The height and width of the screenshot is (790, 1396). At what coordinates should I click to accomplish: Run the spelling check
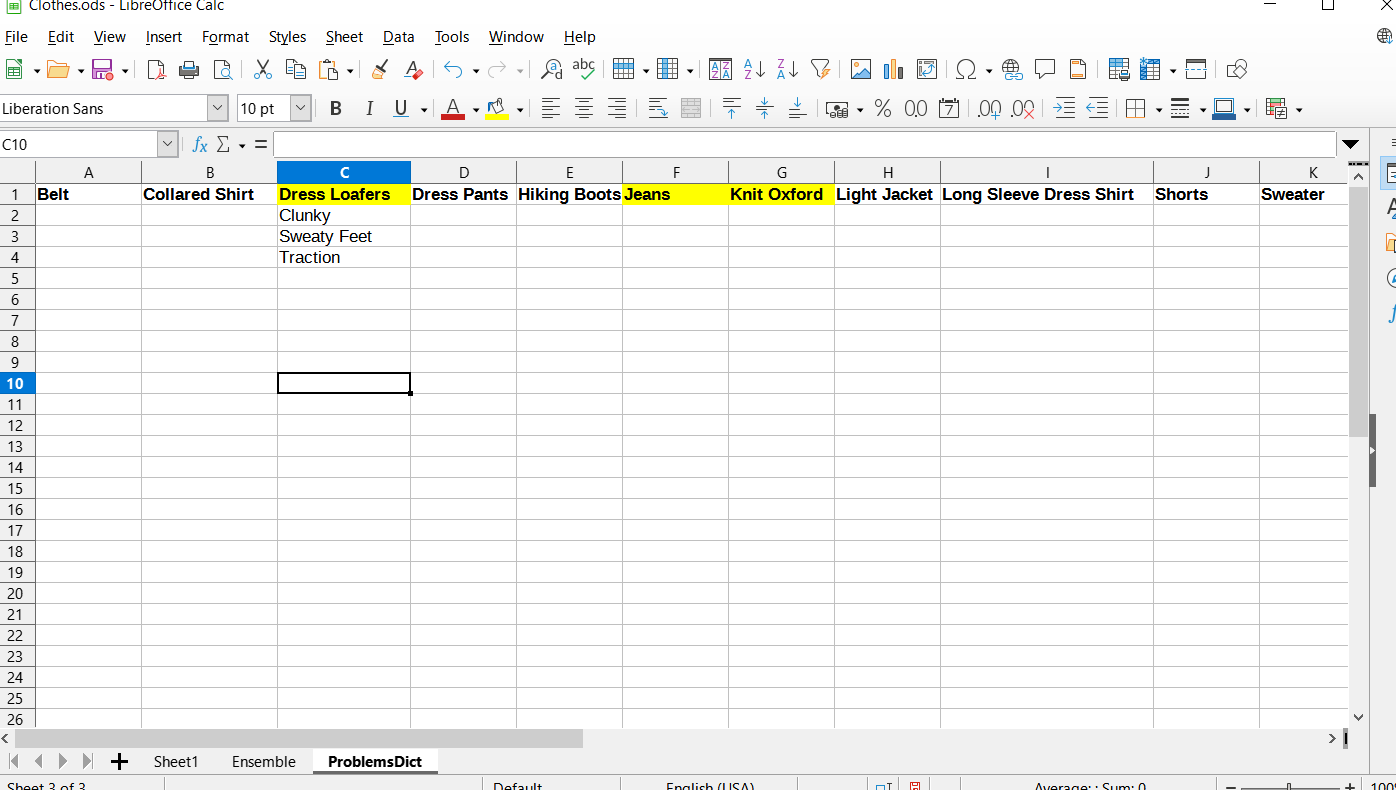click(x=584, y=69)
